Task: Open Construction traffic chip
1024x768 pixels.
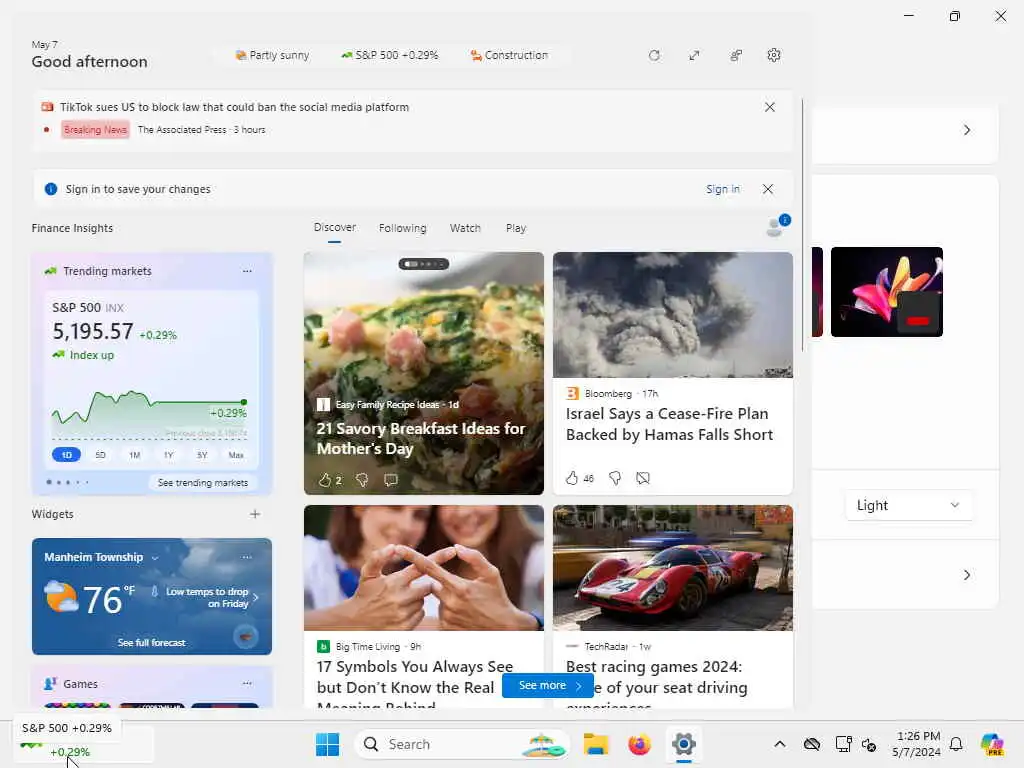Action: (509, 56)
